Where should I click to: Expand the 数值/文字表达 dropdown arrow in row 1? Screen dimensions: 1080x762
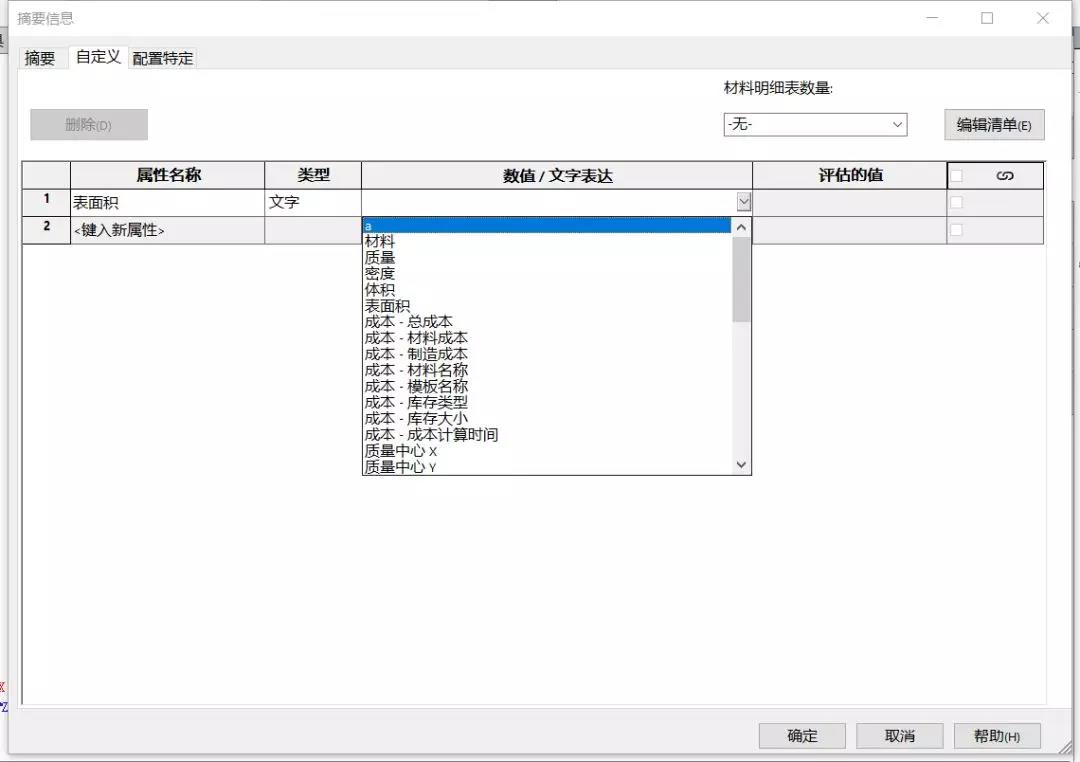[x=743, y=202]
